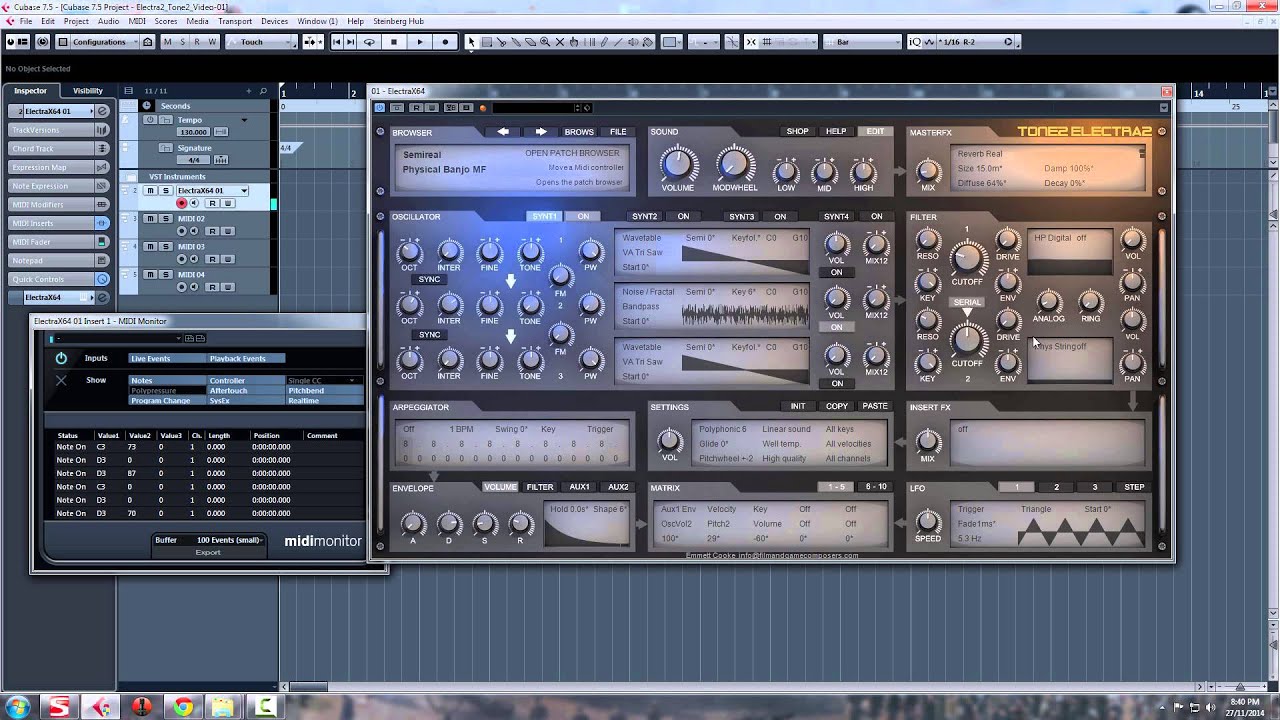Click the MasterFX MIX knob
Image resolution: width=1280 pixels, height=720 pixels.
tap(928, 171)
